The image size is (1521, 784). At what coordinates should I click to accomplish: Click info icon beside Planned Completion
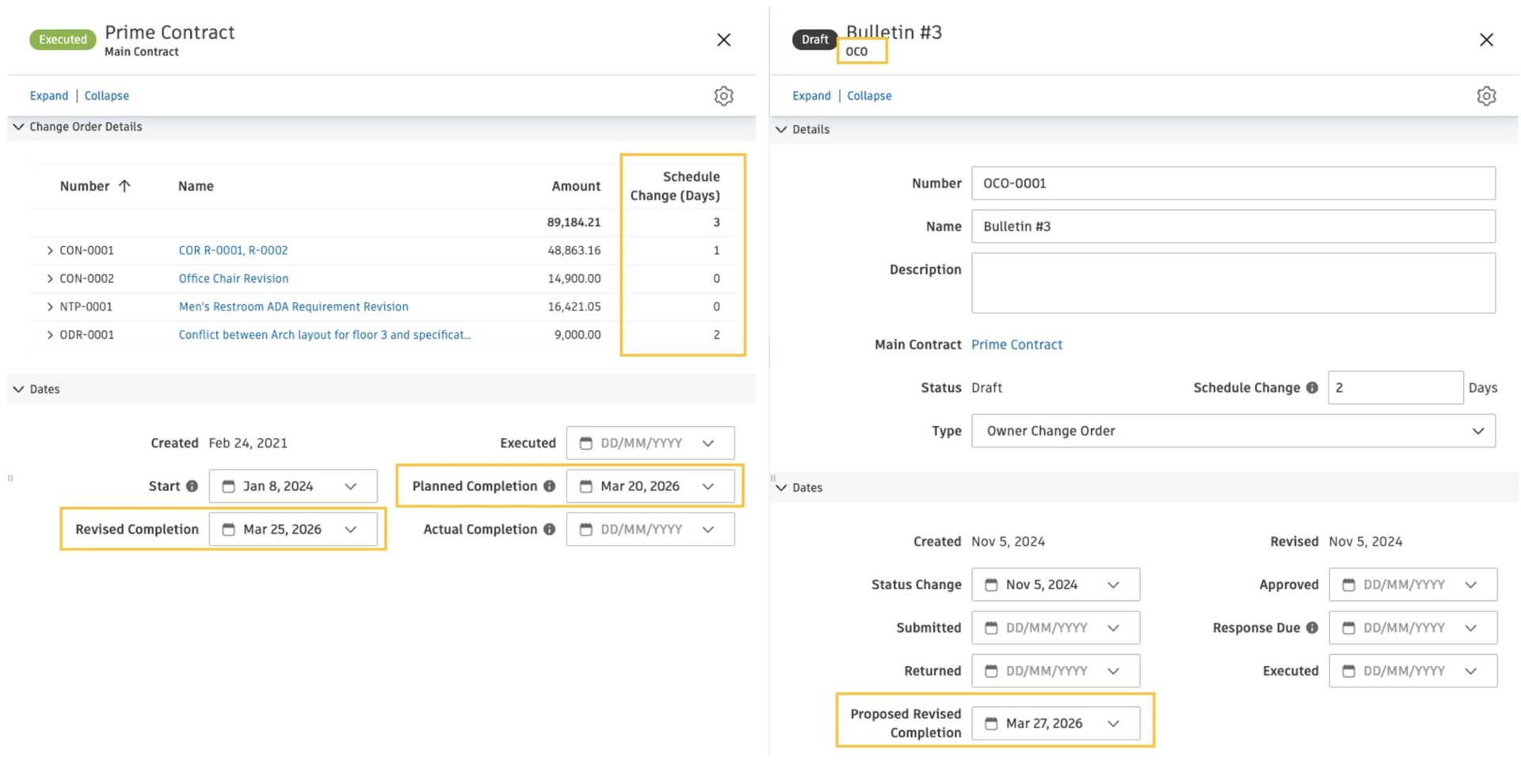(549, 486)
